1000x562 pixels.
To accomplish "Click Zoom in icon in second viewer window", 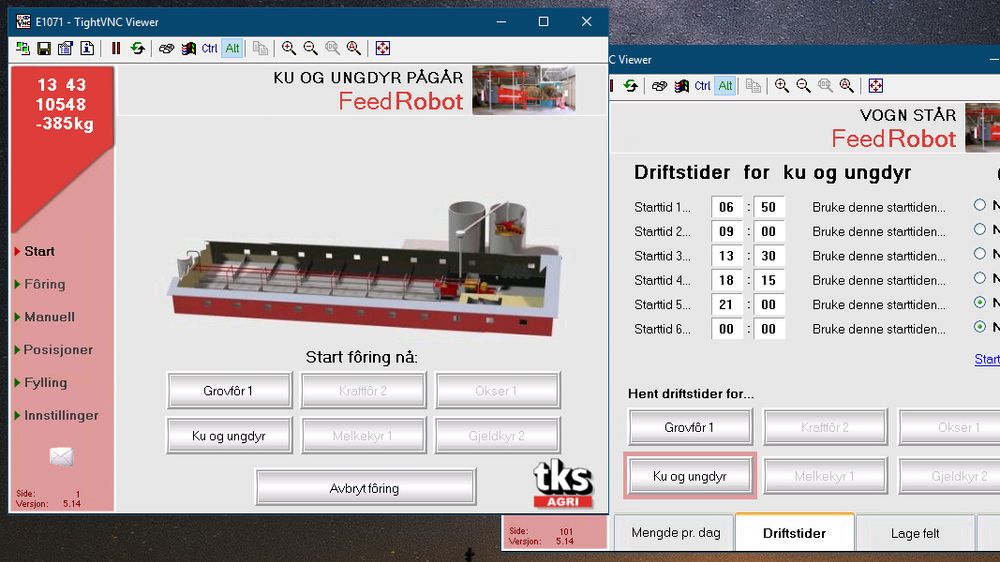I will pyautogui.click(x=782, y=86).
